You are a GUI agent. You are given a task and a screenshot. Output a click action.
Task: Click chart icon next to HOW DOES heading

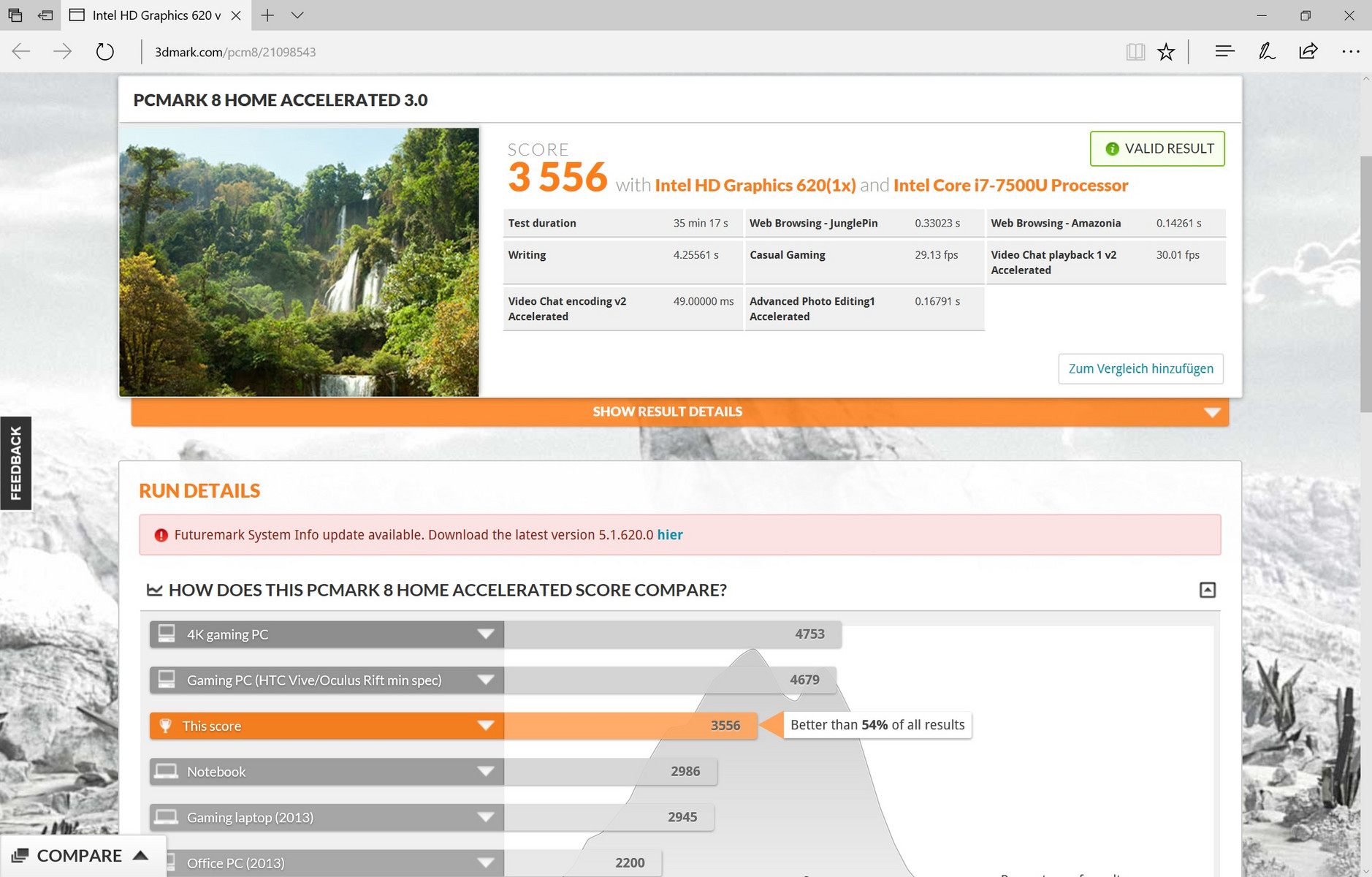click(154, 590)
